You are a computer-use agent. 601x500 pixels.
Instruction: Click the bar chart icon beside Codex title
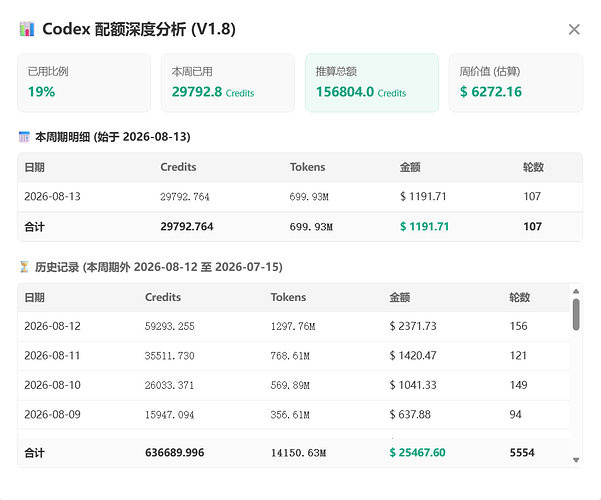pyautogui.click(x=27, y=29)
